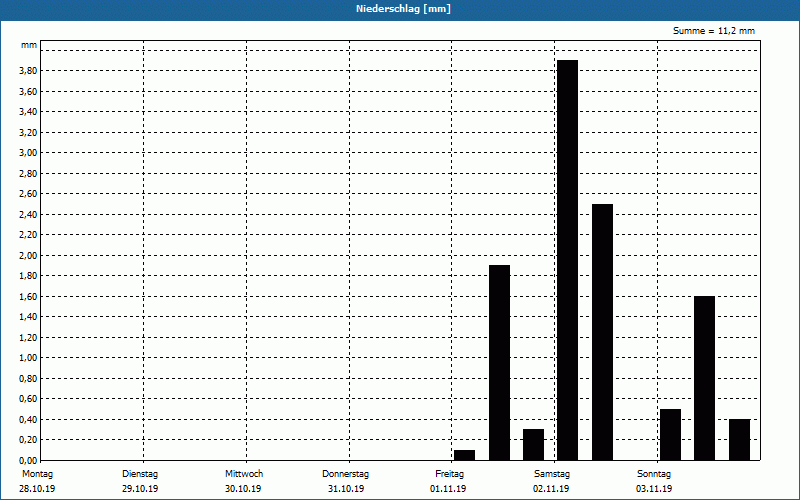Screen dimensions: 800x500
Task: Click the 1,00 y-axis value
Action: coord(28,358)
